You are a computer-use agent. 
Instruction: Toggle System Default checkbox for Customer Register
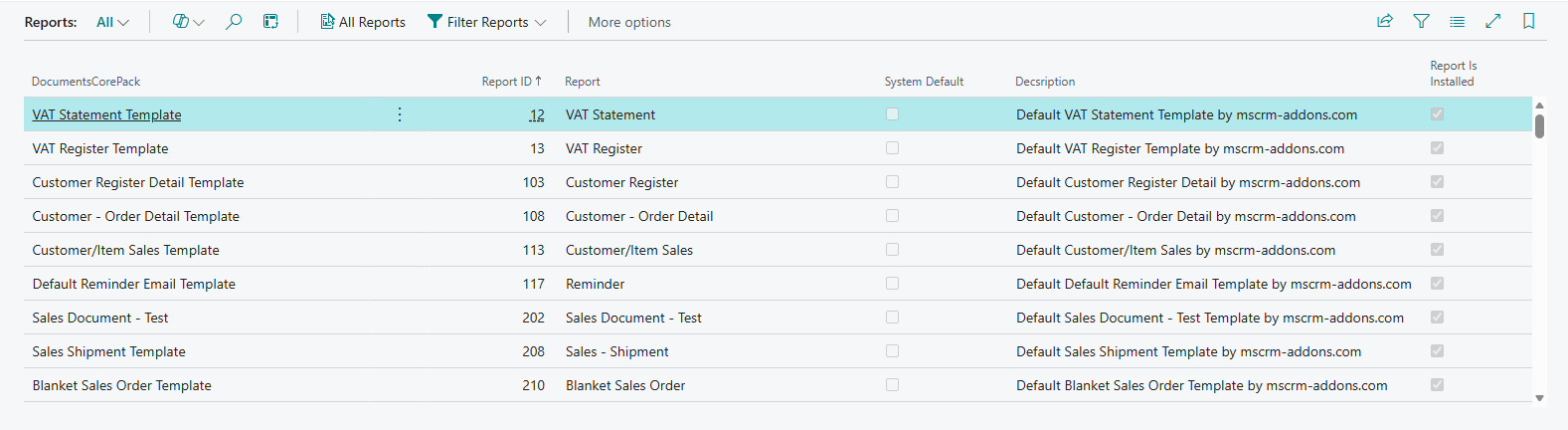click(892, 182)
